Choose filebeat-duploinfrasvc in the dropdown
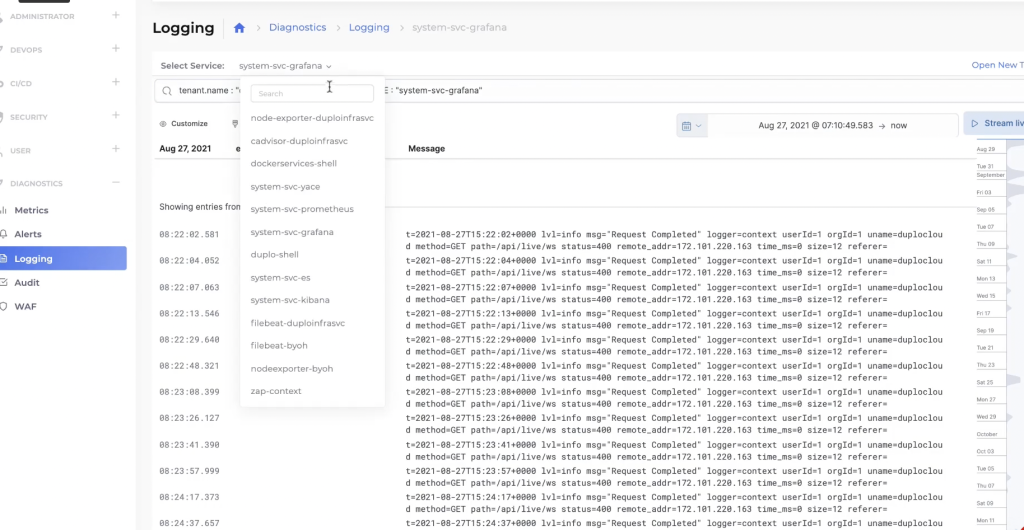This screenshot has height=530, width=1024. point(298,323)
